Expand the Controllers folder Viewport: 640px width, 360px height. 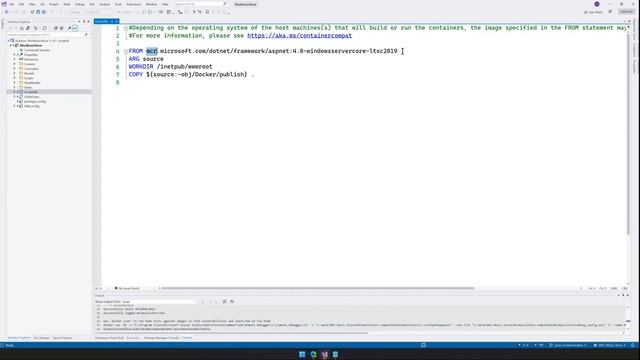click(x=14, y=69)
